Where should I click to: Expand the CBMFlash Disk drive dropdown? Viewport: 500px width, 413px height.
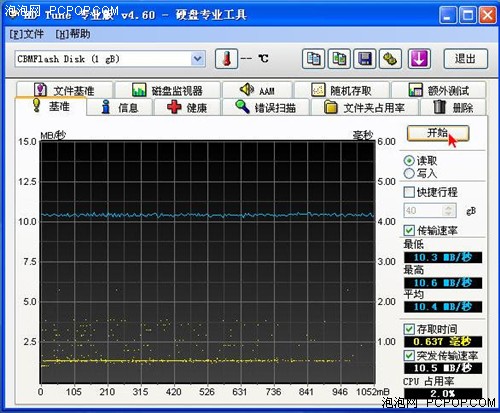click(198, 59)
